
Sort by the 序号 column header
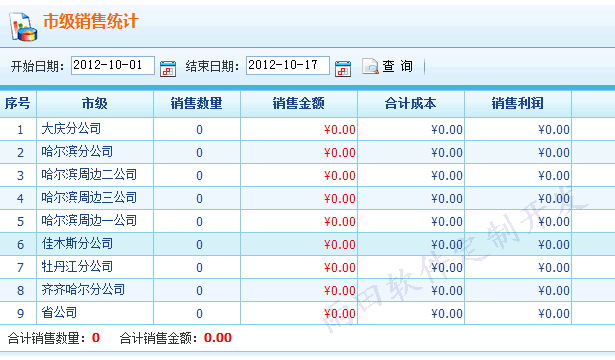18,104
